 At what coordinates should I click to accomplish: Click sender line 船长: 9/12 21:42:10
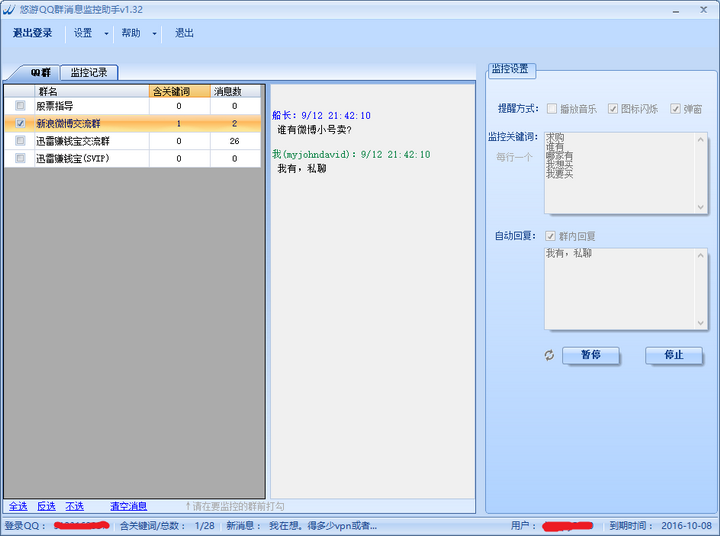point(321,115)
